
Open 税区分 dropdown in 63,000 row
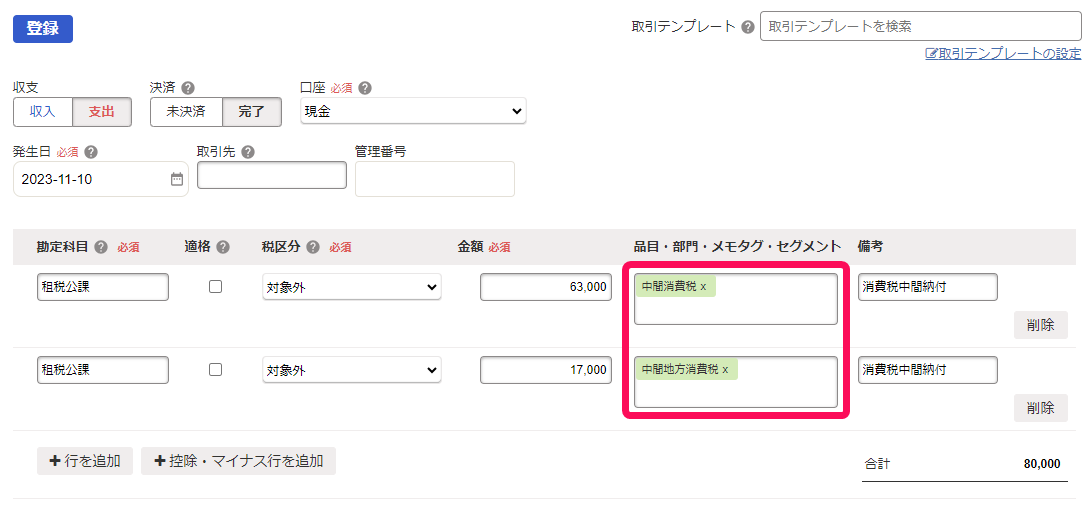tap(352, 287)
